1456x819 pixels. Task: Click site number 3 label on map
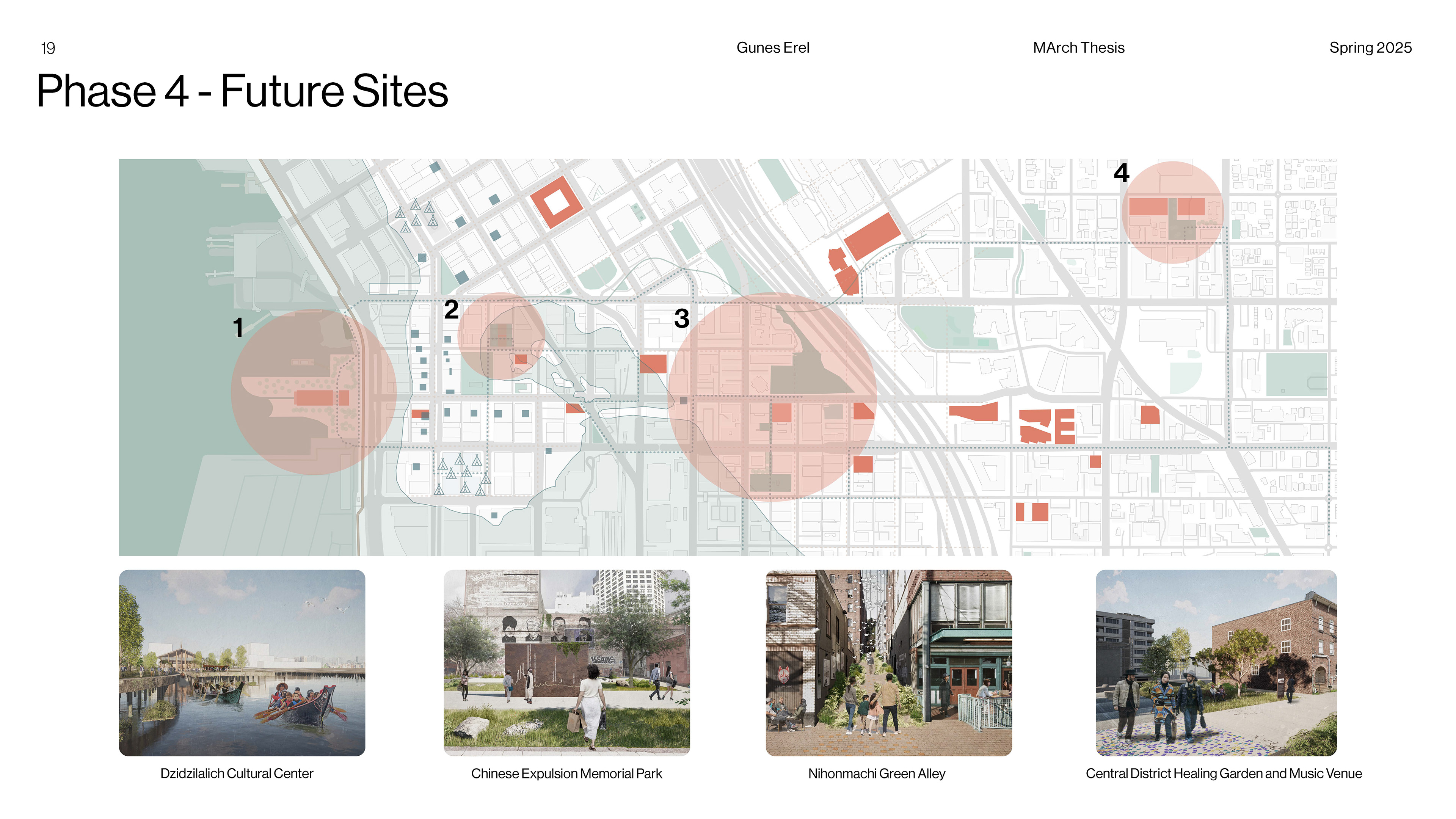click(x=682, y=318)
